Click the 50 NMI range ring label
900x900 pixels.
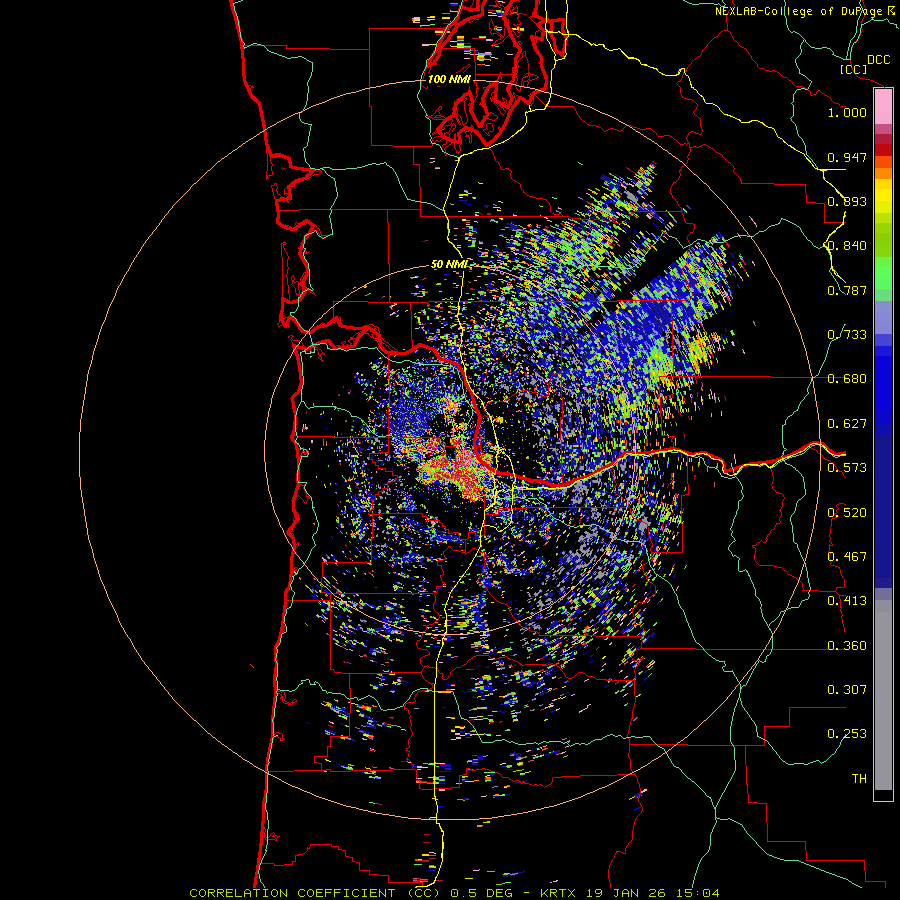click(449, 265)
